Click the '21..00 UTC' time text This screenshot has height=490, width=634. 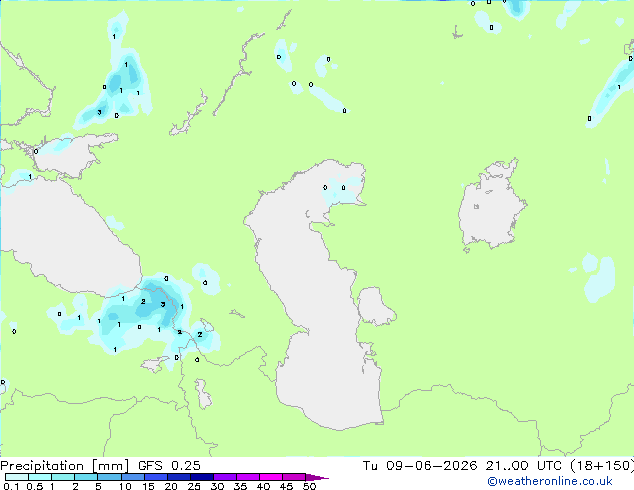524,465
